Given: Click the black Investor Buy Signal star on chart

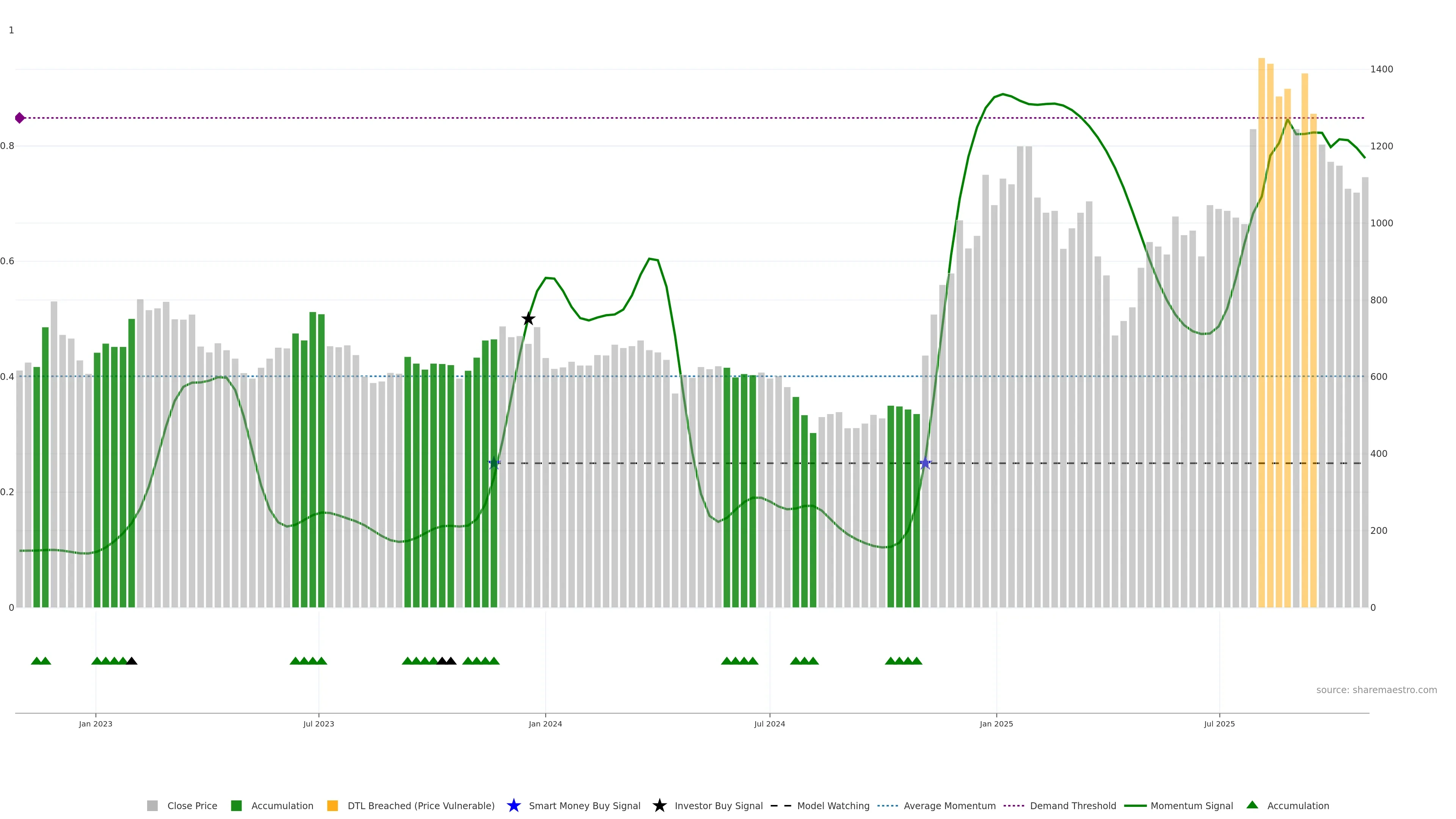Looking at the screenshot, I should (x=528, y=319).
